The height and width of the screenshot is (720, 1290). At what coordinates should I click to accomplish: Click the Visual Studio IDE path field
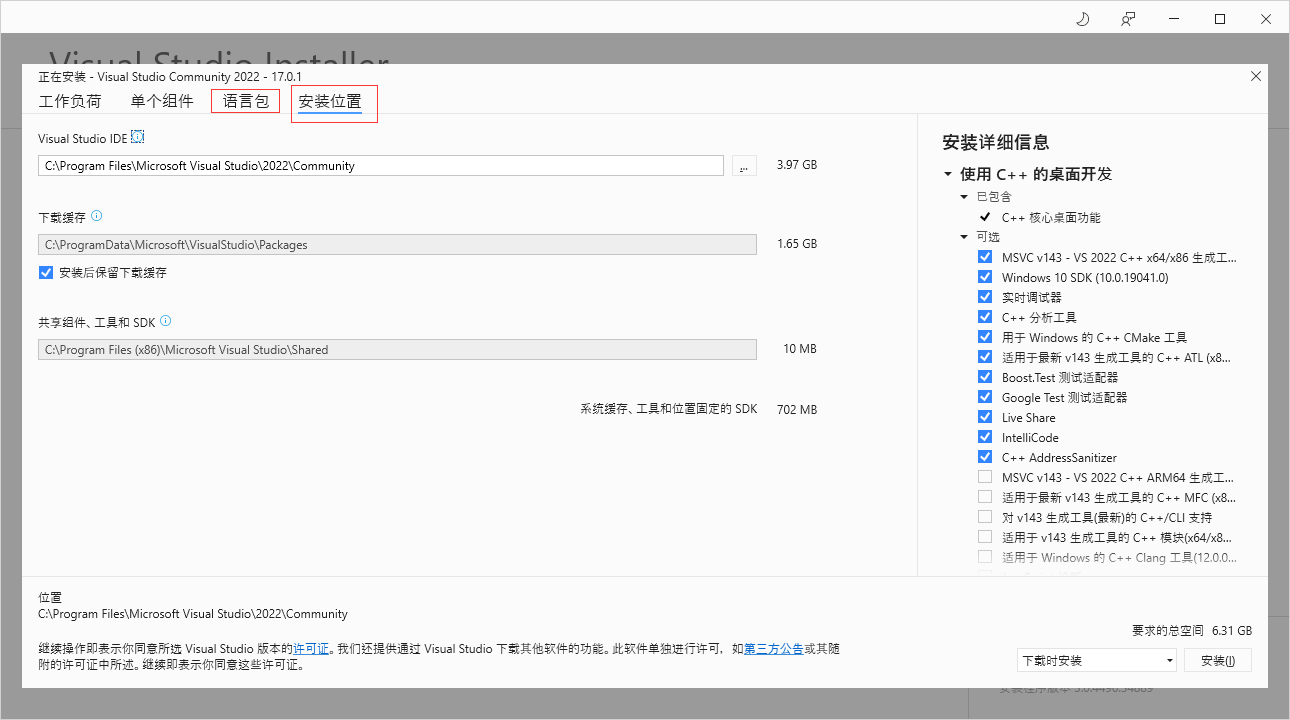click(380, 166)
